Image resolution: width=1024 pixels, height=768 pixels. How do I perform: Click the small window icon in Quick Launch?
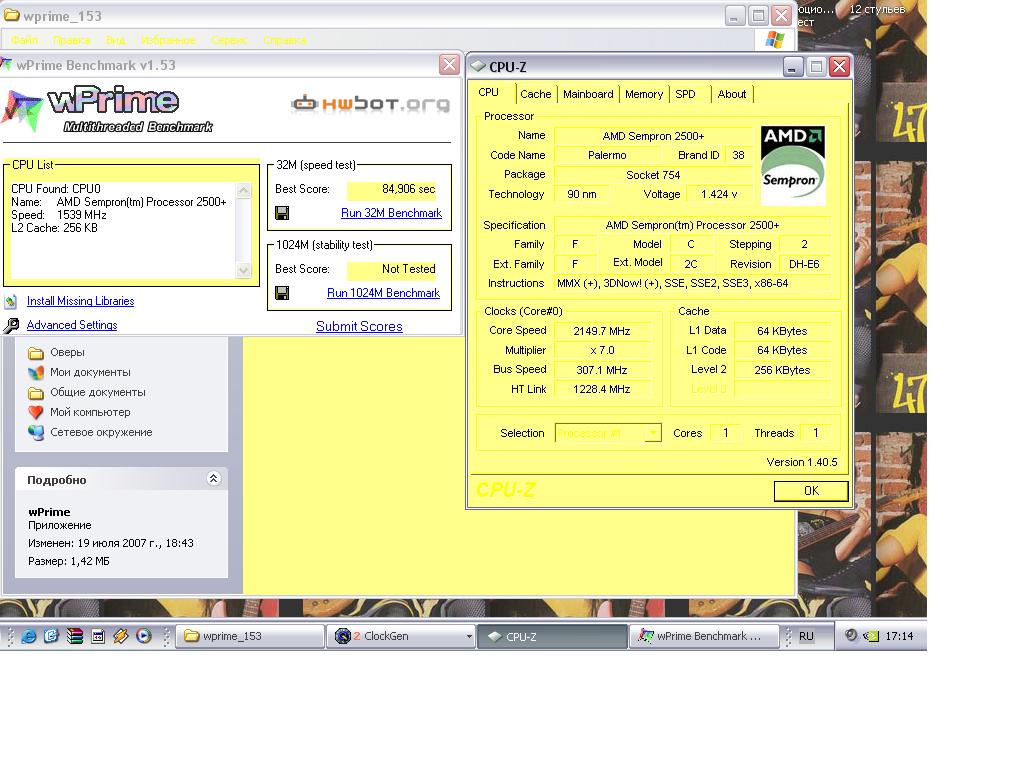[x=98, y=636]
